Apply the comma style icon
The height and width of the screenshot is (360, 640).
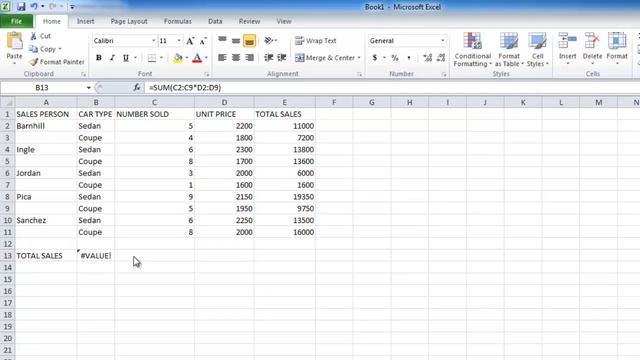pyautogui.click(x=409, y=58)
